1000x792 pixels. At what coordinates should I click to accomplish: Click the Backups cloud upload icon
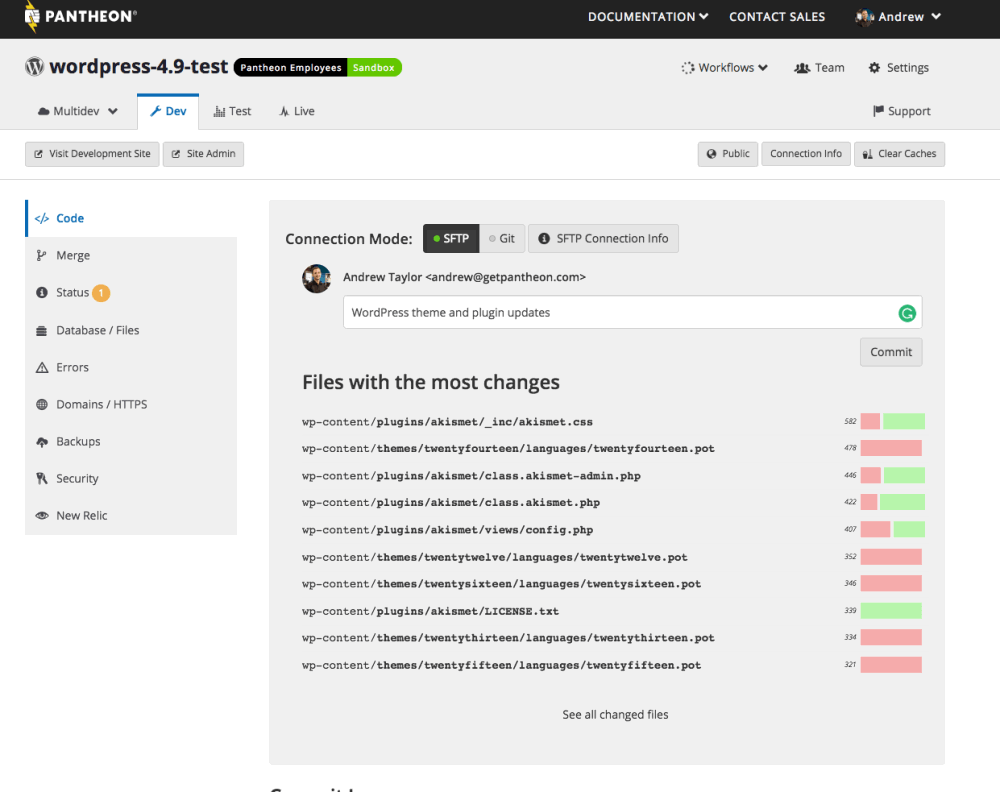click(x=42, y=442)
